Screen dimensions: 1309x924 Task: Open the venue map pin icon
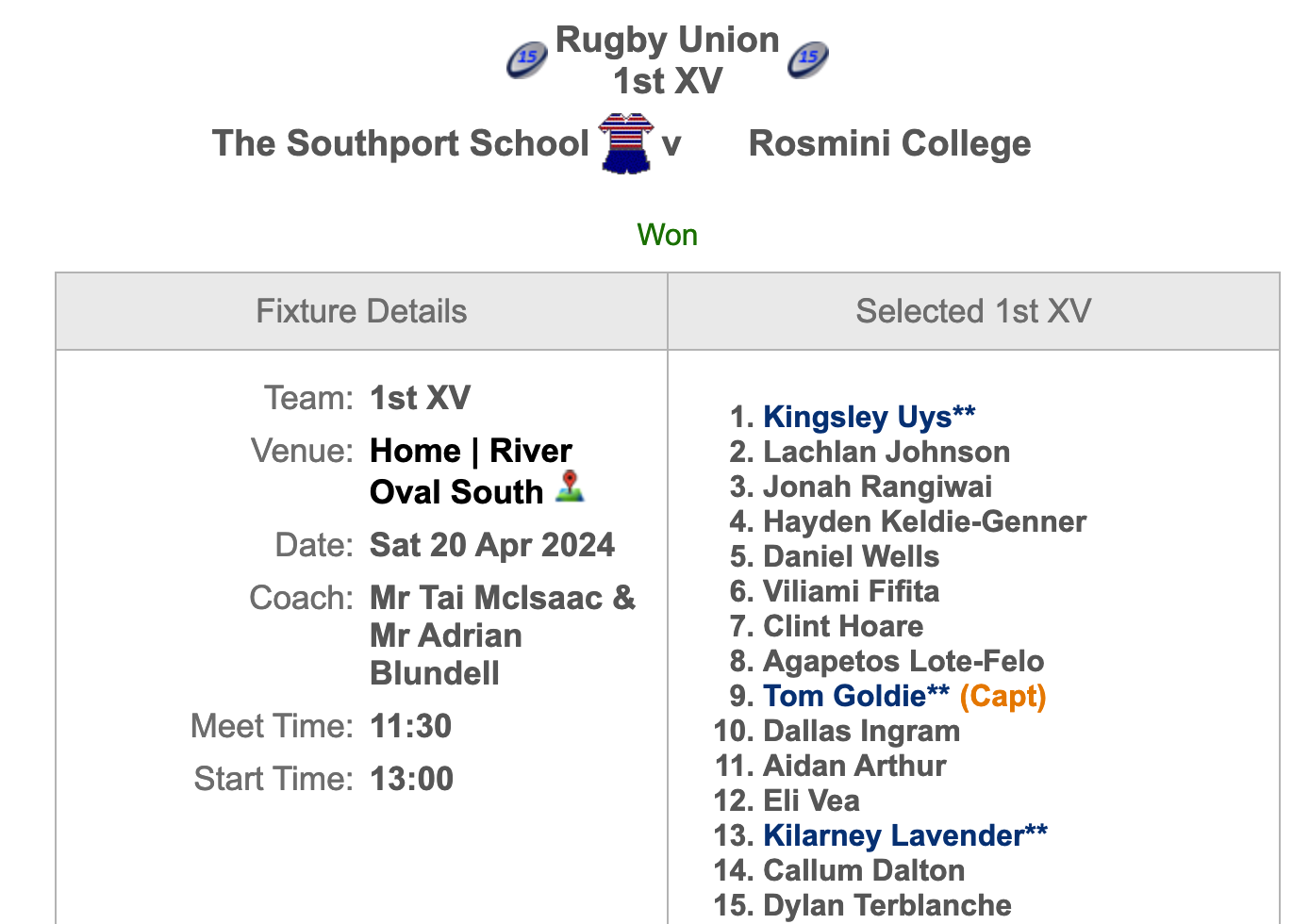coord(570,487)
